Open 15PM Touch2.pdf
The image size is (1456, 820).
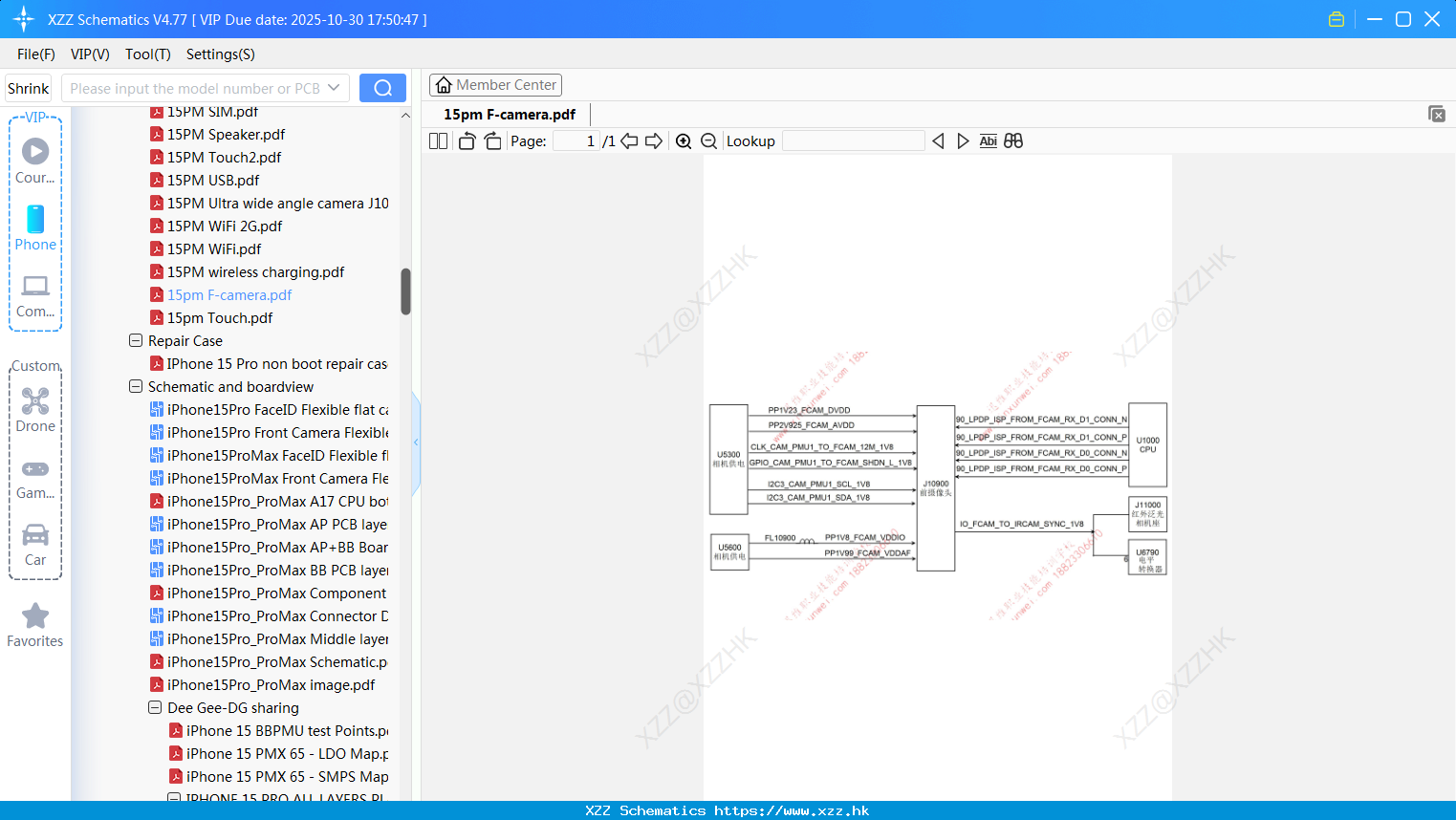pos(216,157)
